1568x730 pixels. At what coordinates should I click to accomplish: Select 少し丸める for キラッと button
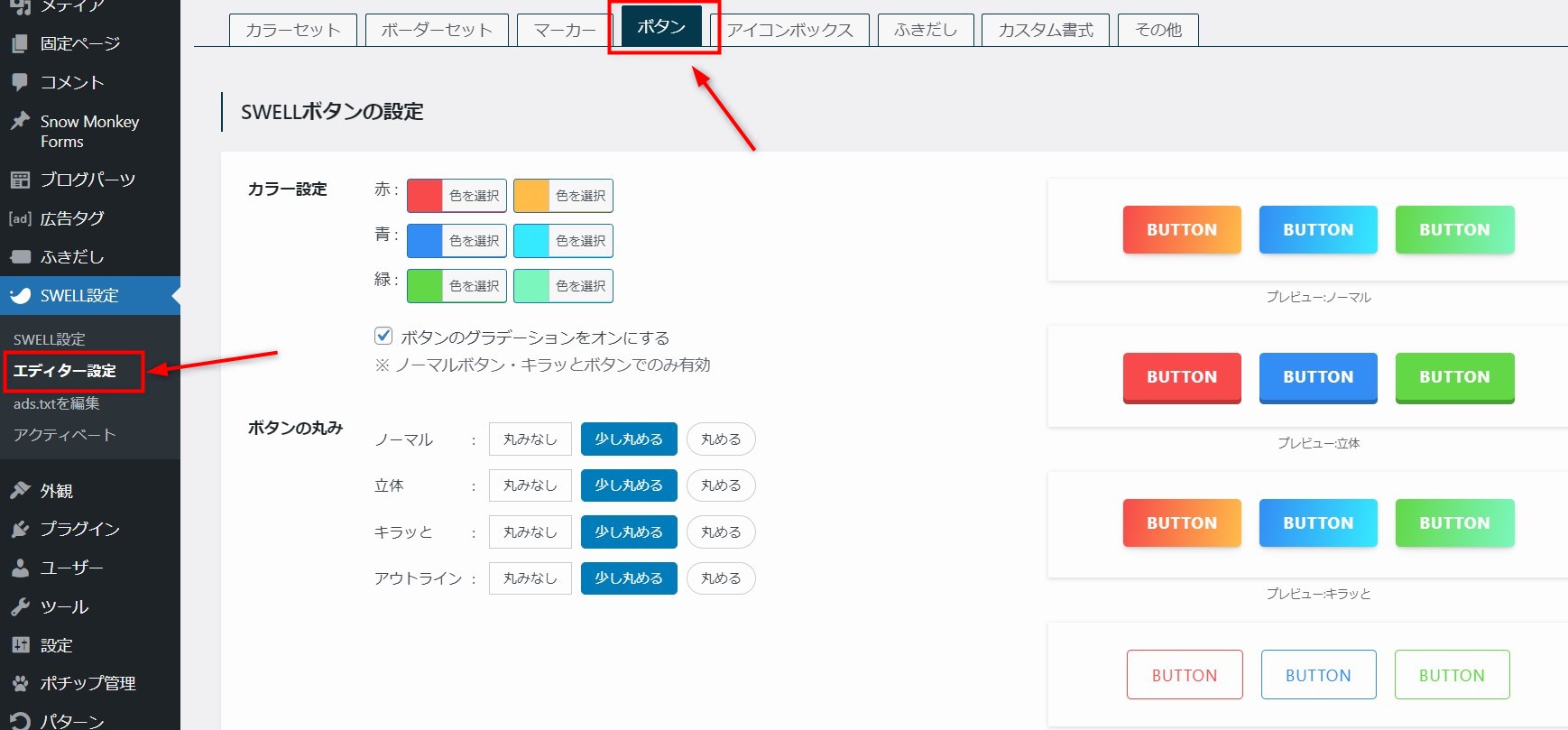(629, 532)
